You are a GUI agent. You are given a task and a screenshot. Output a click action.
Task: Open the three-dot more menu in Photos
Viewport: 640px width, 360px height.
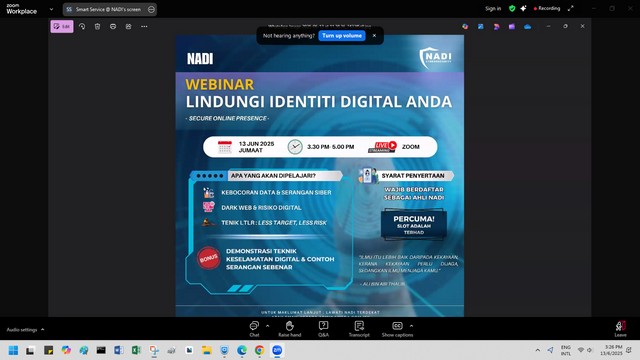tap(144, 26)
